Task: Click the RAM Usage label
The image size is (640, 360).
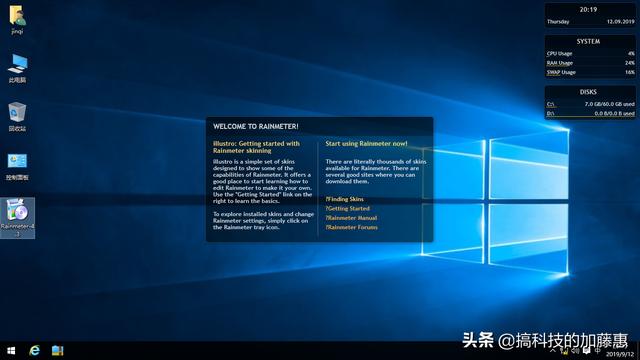Action: coord(560,63)
